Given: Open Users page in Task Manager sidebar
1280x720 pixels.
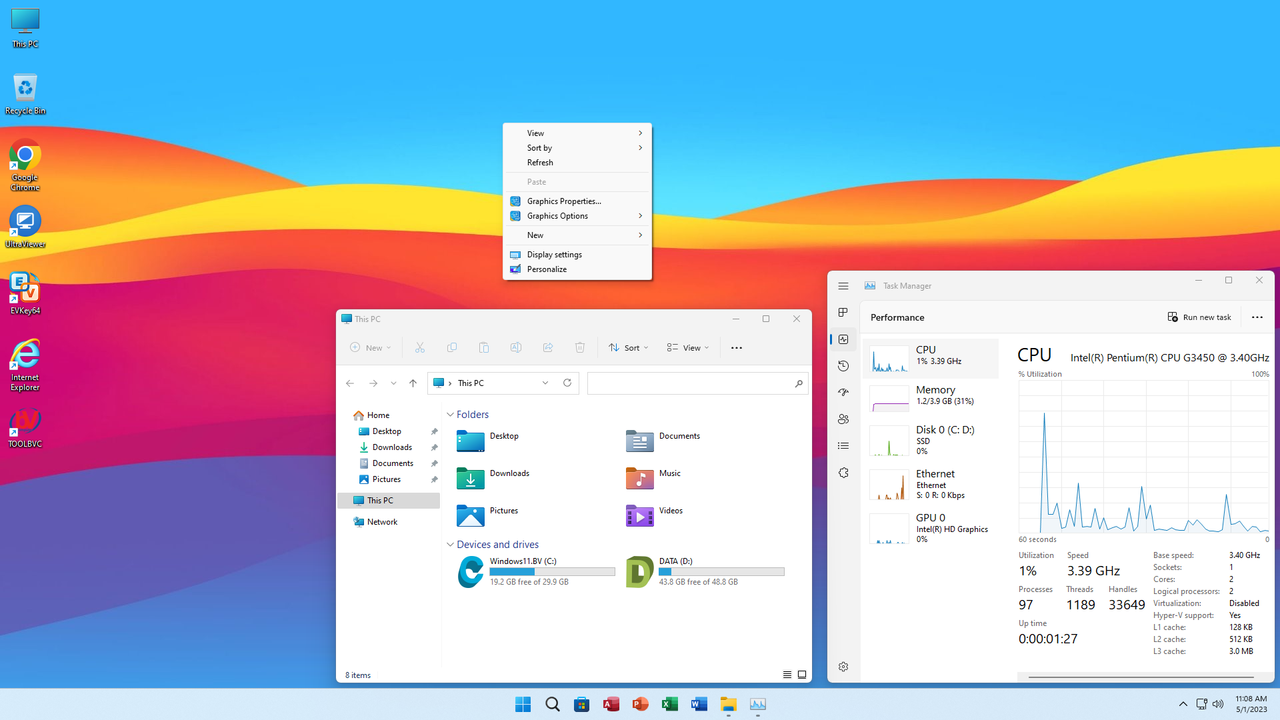Looking at the screenshot, I should 843,419.
